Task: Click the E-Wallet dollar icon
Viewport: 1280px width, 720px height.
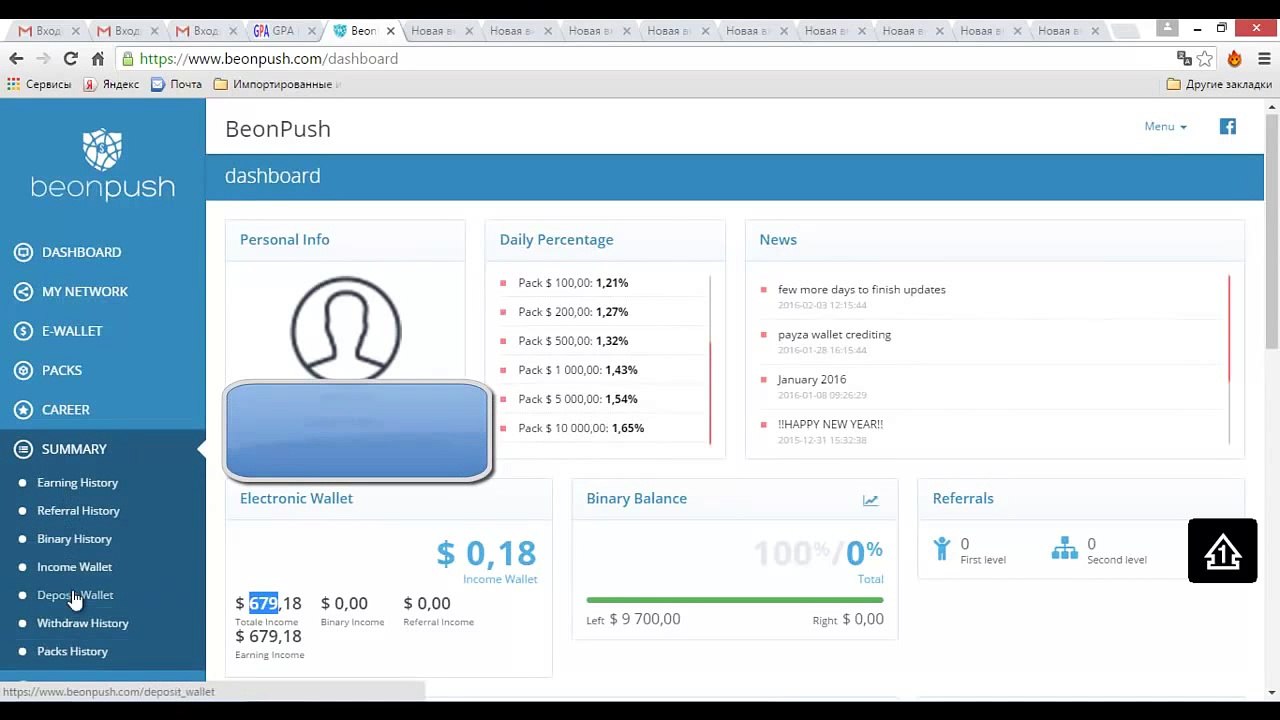Action: 23,331
